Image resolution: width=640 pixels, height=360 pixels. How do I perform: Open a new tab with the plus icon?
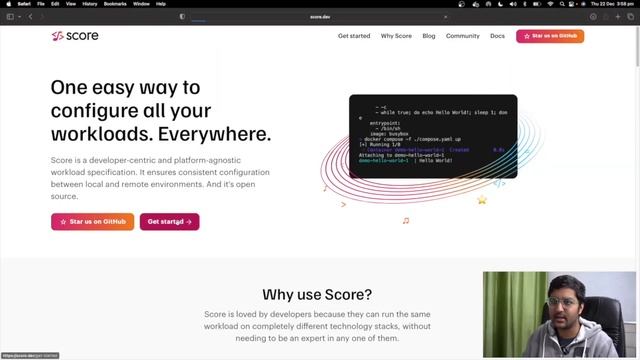click(618, 17)
